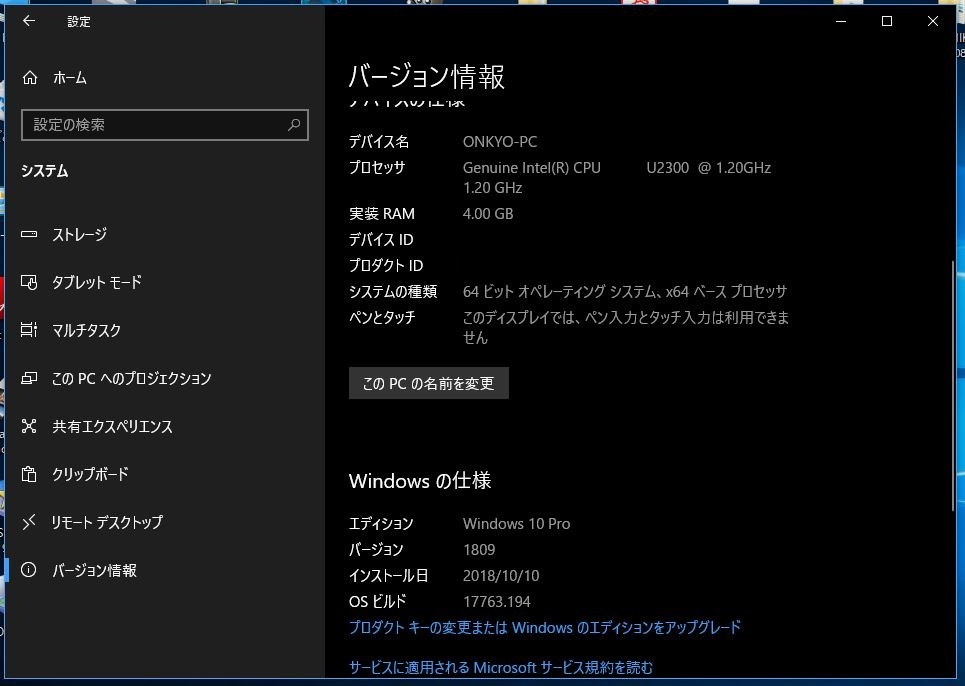Click the Windows 10 Pro edition value
Viewport: 965px width, 686px height.
pyautogui.click(x=516, y=524)
